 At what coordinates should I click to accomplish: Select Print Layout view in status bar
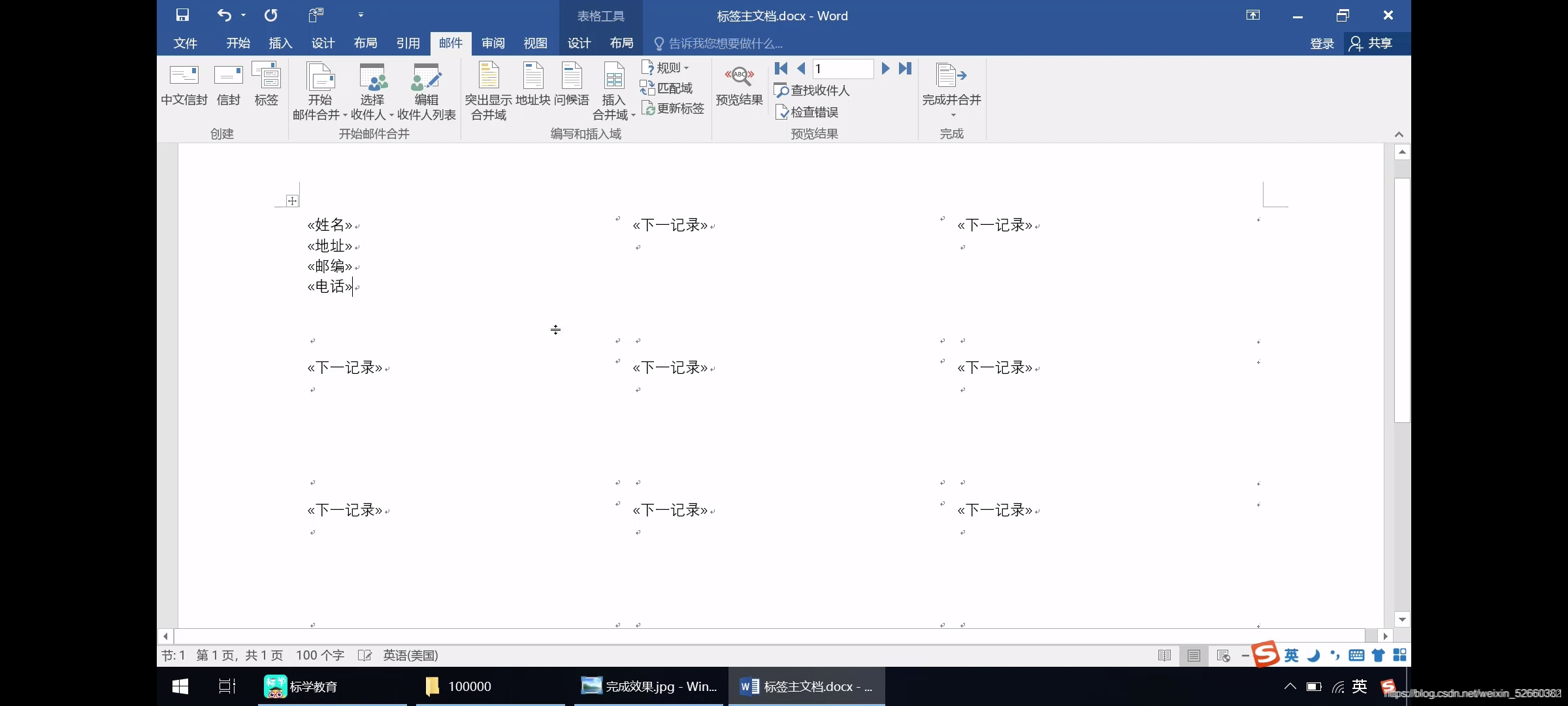click(1194, 656)
